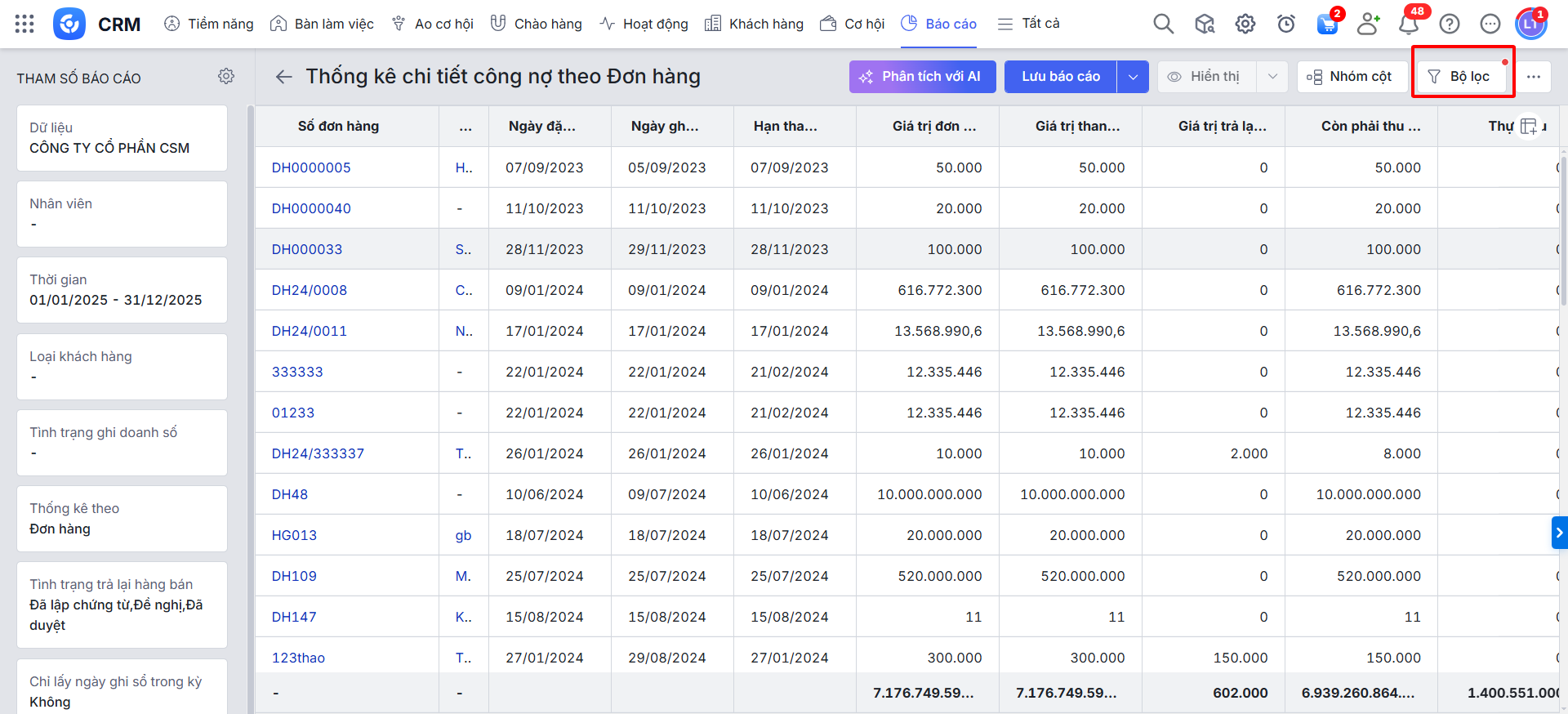Expand the Lưu báo cáo dropdown arrow
1568x714 pixels.
pyautogui.click(x=1133, y=77)
